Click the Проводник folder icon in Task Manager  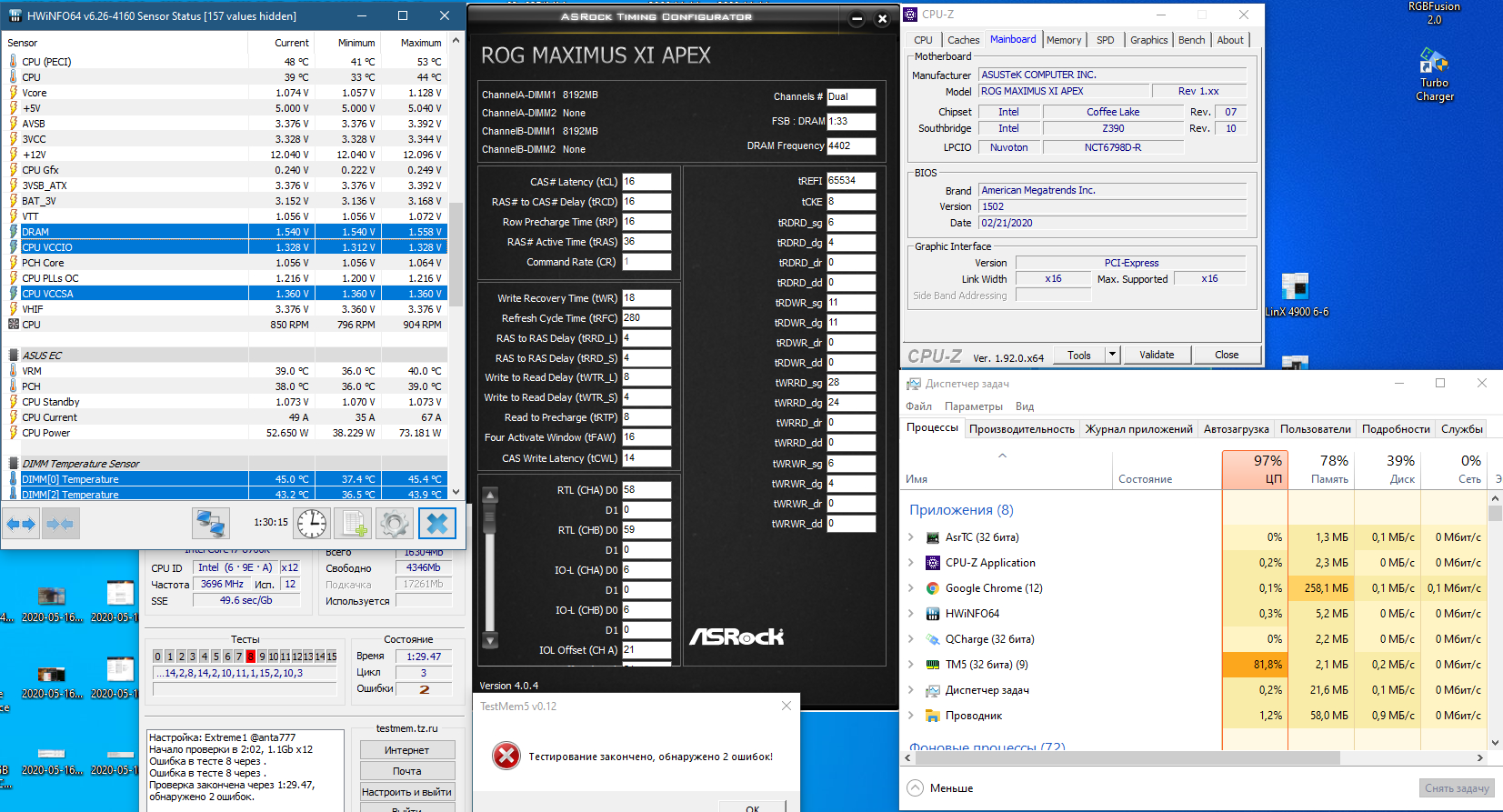[x=932, y=716]
